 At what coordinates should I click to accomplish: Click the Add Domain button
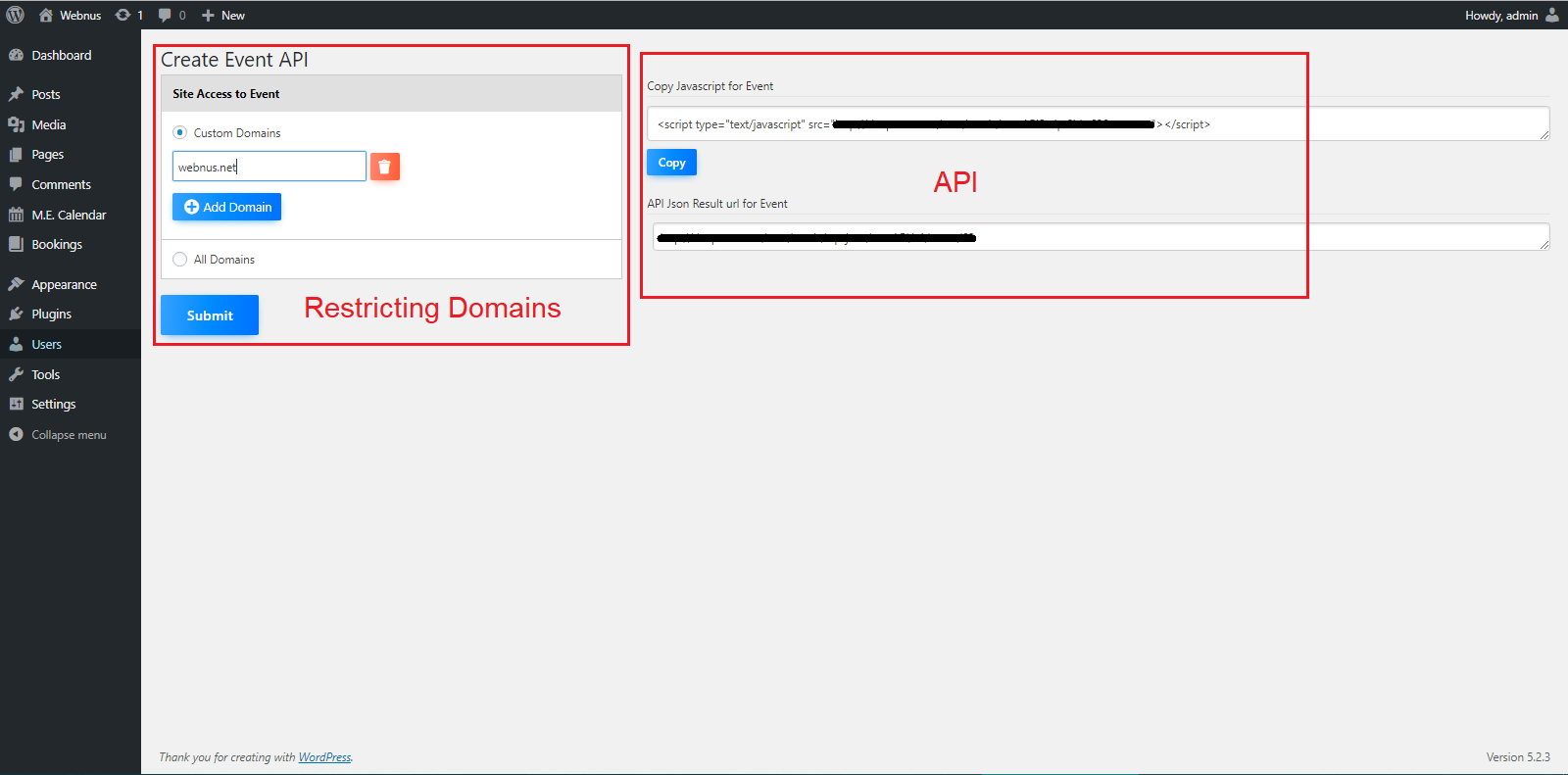226,207
